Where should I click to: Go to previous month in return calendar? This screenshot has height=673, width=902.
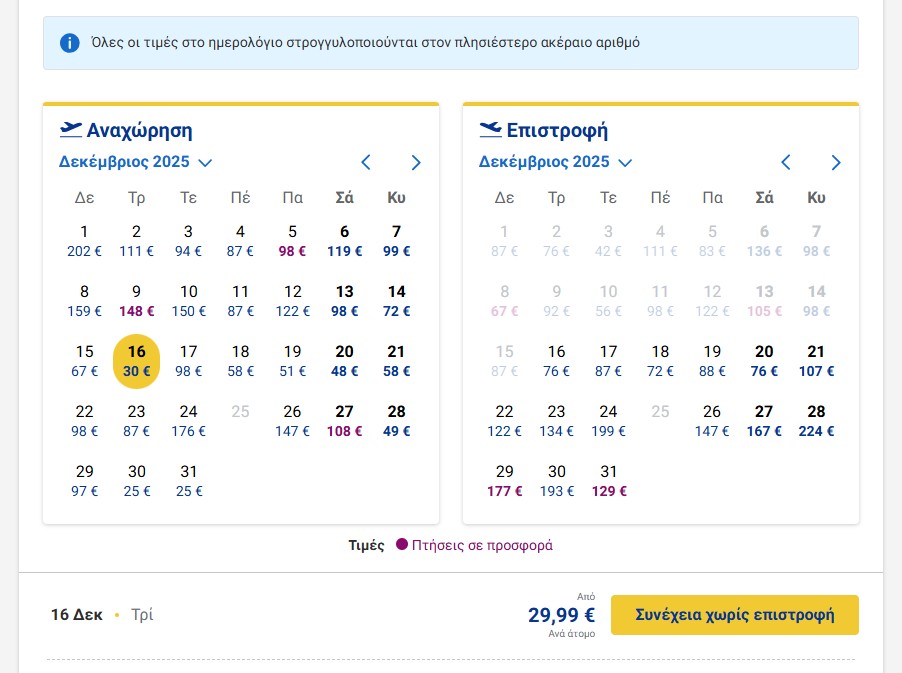786,163
